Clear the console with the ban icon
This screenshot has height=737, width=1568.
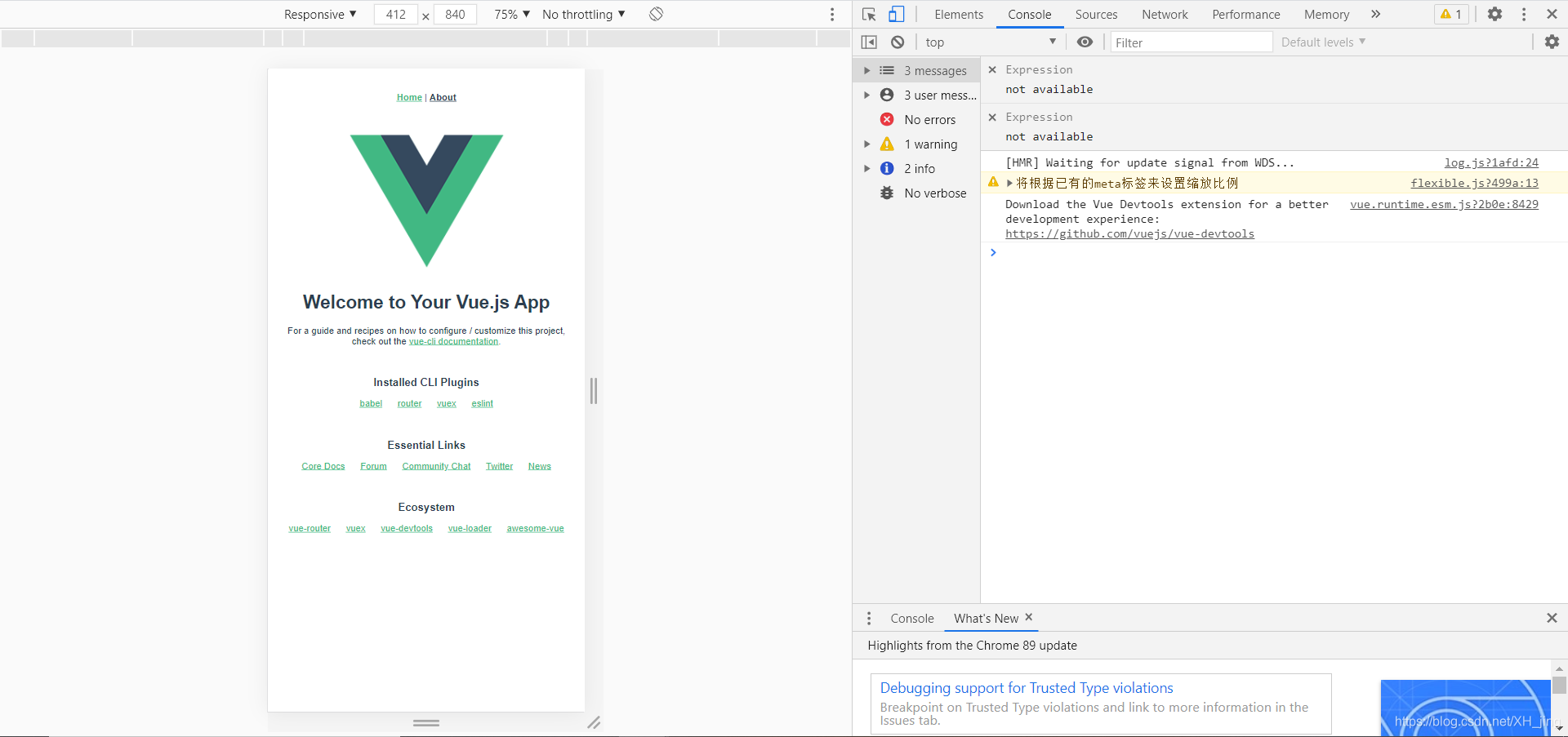pyautogui.click(x=898, y=42)
